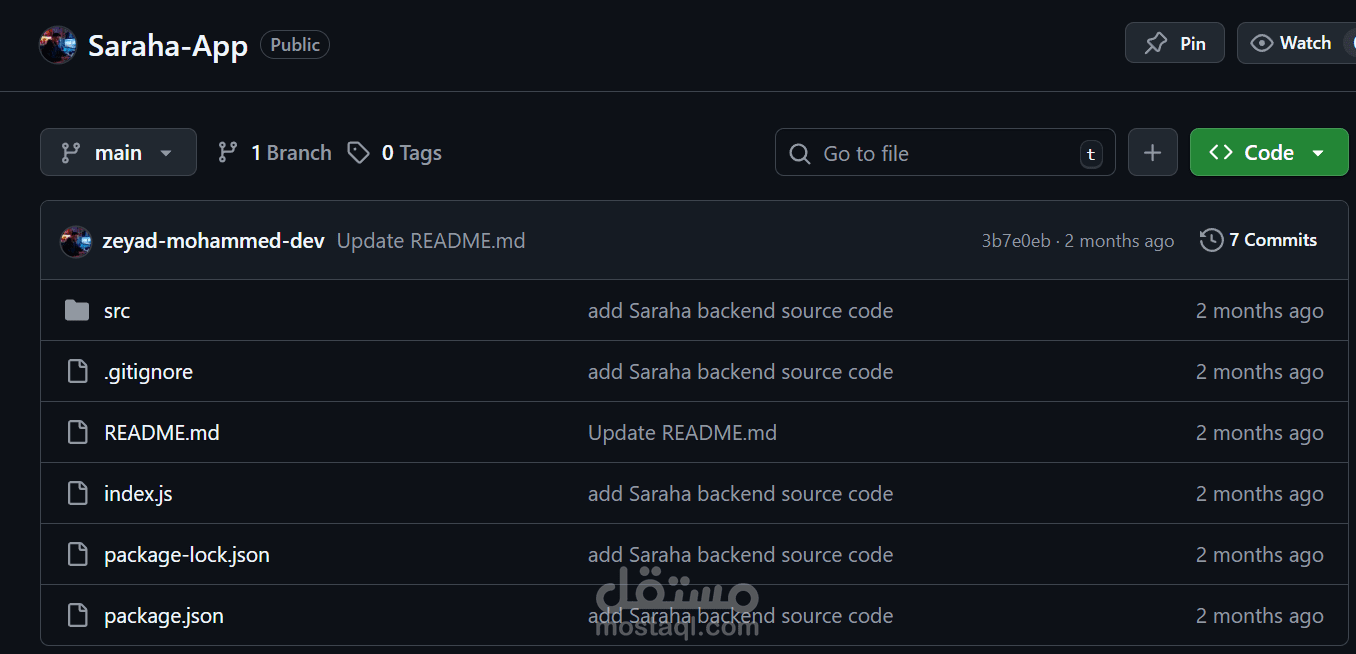Open commit message in the package-lock.json row

[x=741, y=555]
